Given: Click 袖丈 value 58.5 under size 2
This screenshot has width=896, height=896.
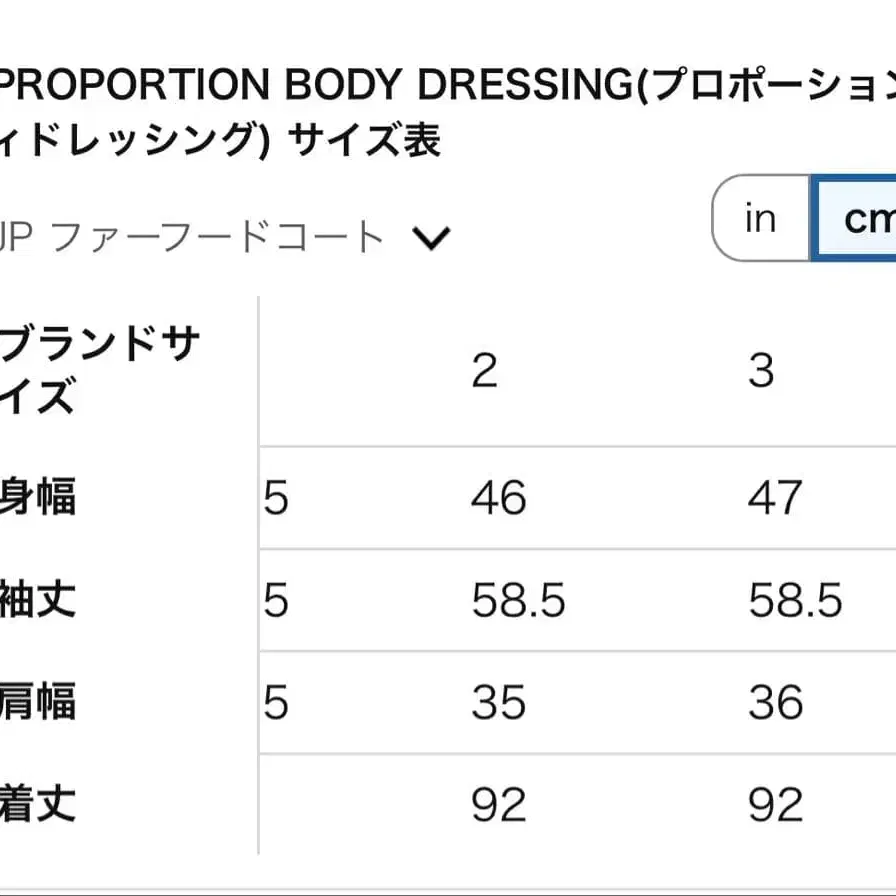Looking at the screenshot, I should tap(518, 600).
